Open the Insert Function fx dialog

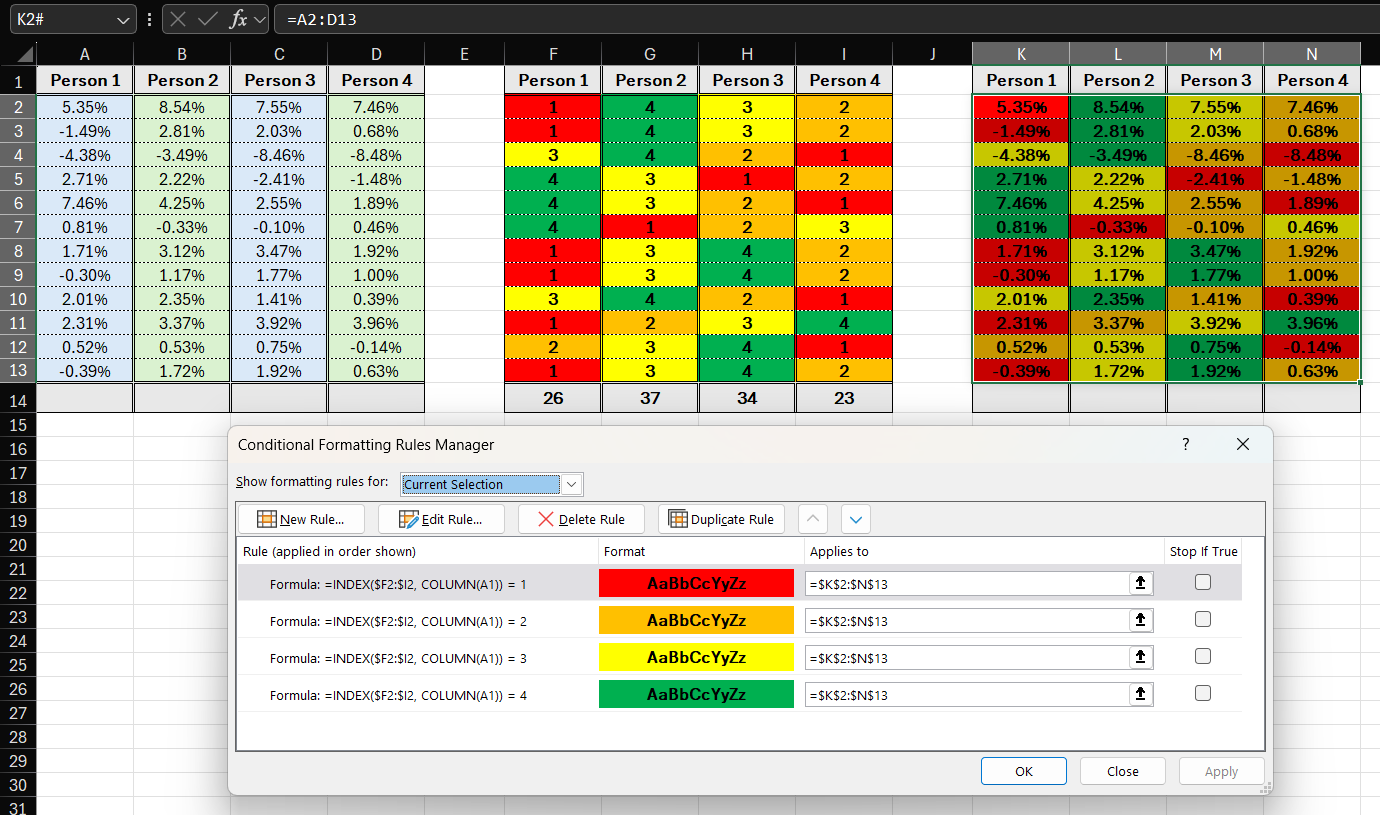click(x=238, y=19)
